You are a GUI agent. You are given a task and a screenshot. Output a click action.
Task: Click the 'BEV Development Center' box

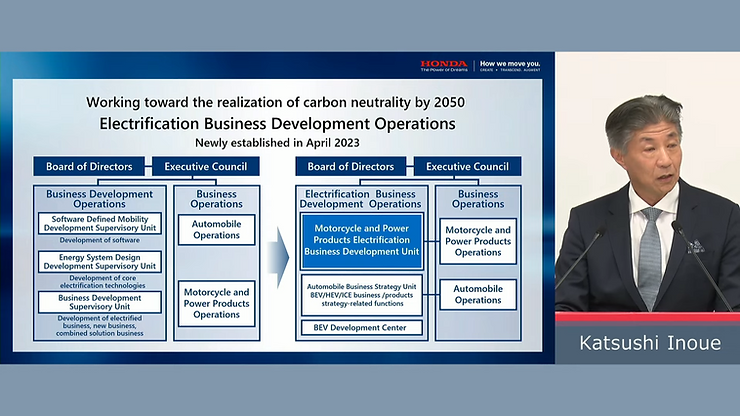362,328
